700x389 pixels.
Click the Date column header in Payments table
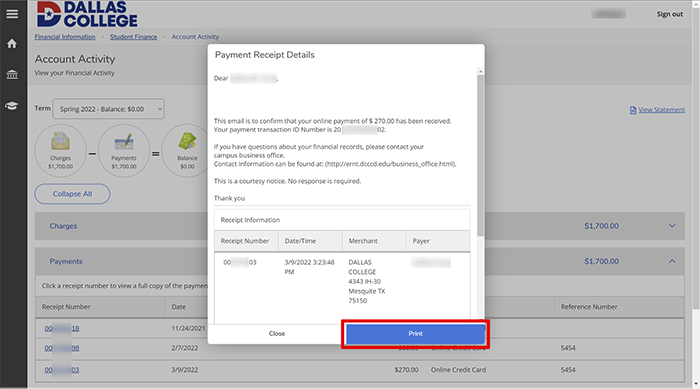click(x=179, y=307)
